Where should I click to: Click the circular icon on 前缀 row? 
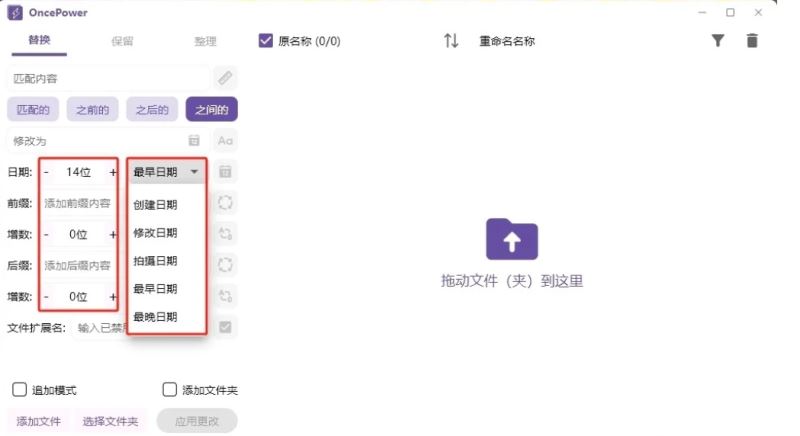(225, 203)
